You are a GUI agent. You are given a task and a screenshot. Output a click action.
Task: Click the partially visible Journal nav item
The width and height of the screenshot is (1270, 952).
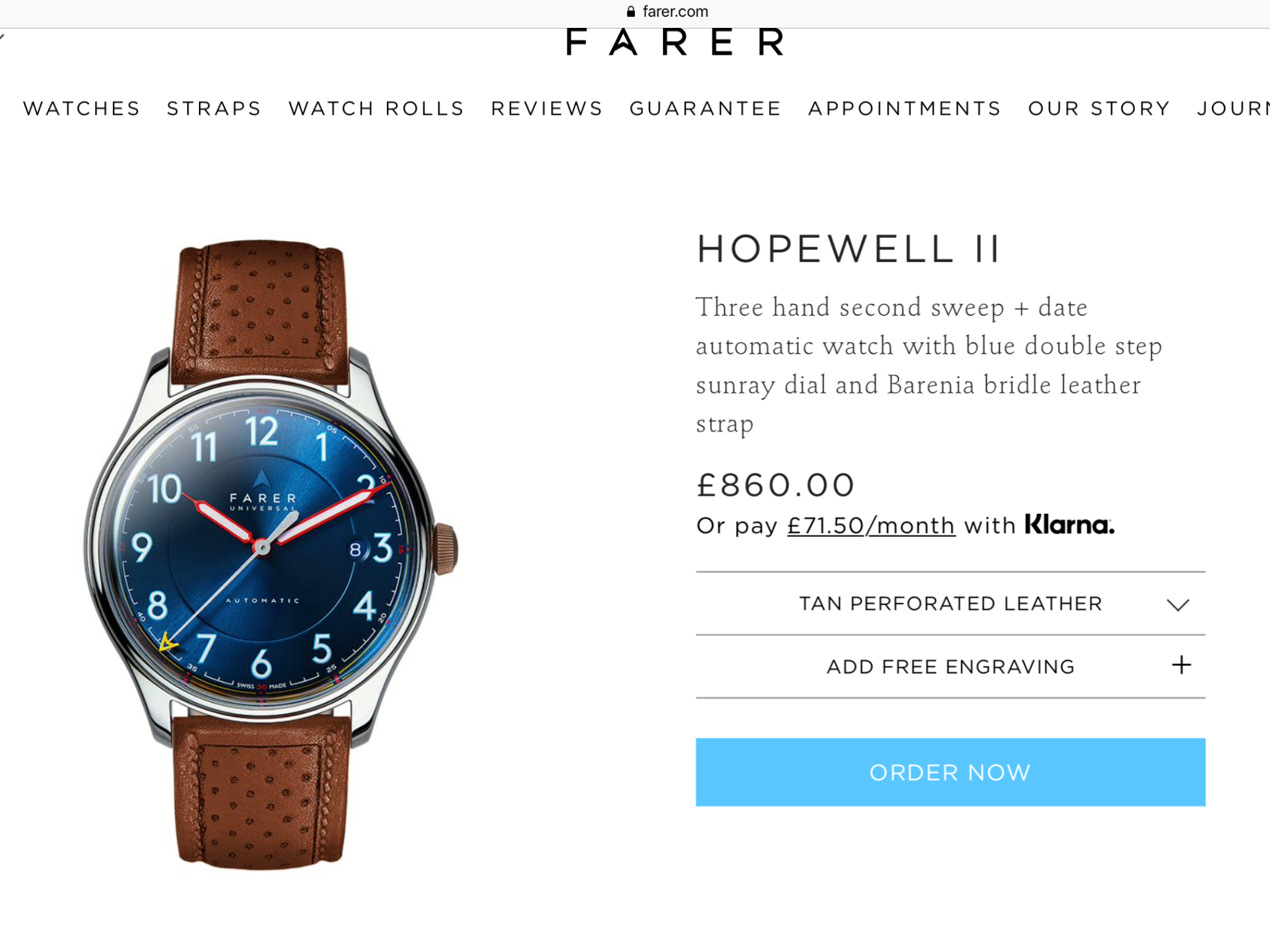(1233, 108)
